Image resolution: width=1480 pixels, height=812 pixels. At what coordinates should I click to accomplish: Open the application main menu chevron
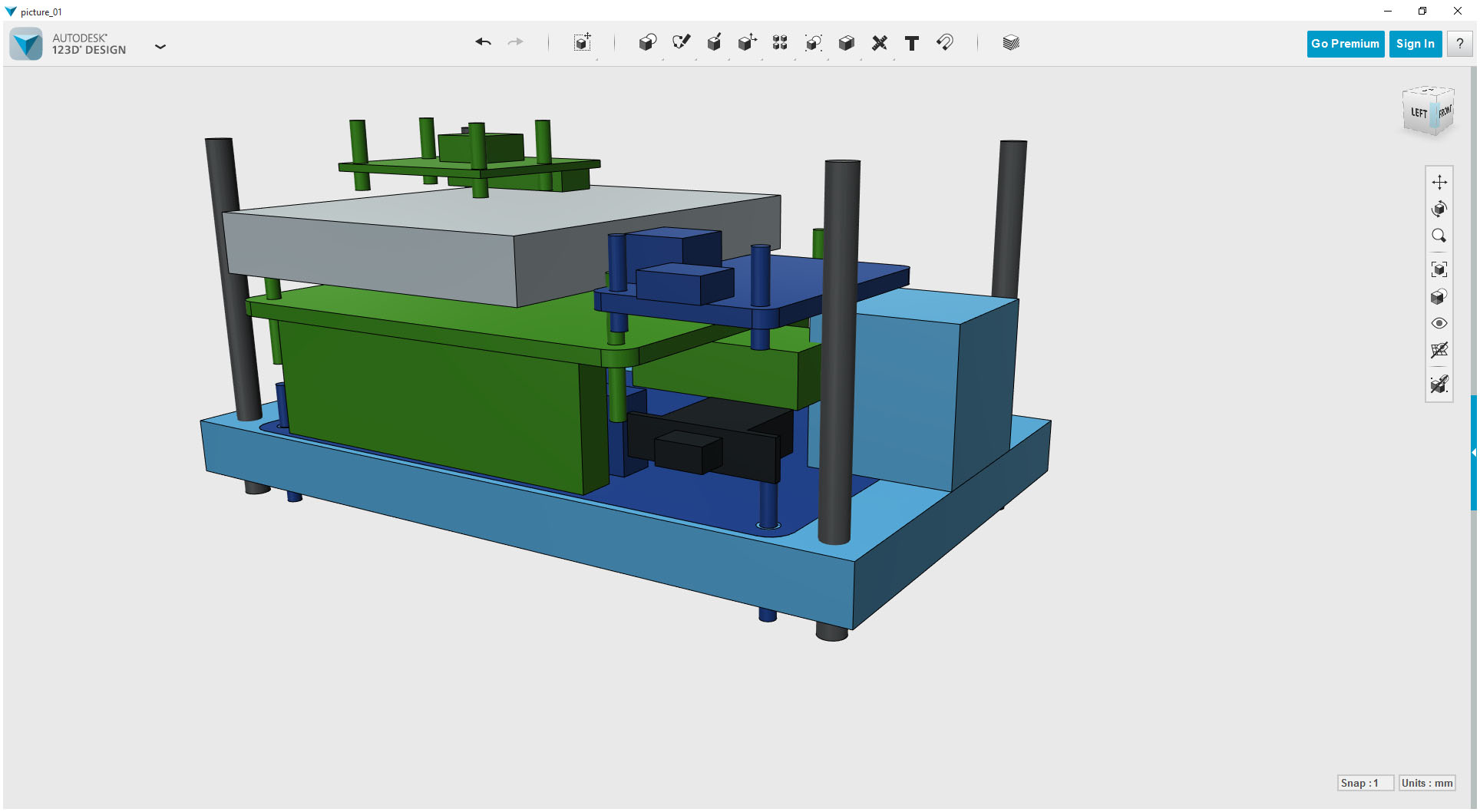coord(160,47)
